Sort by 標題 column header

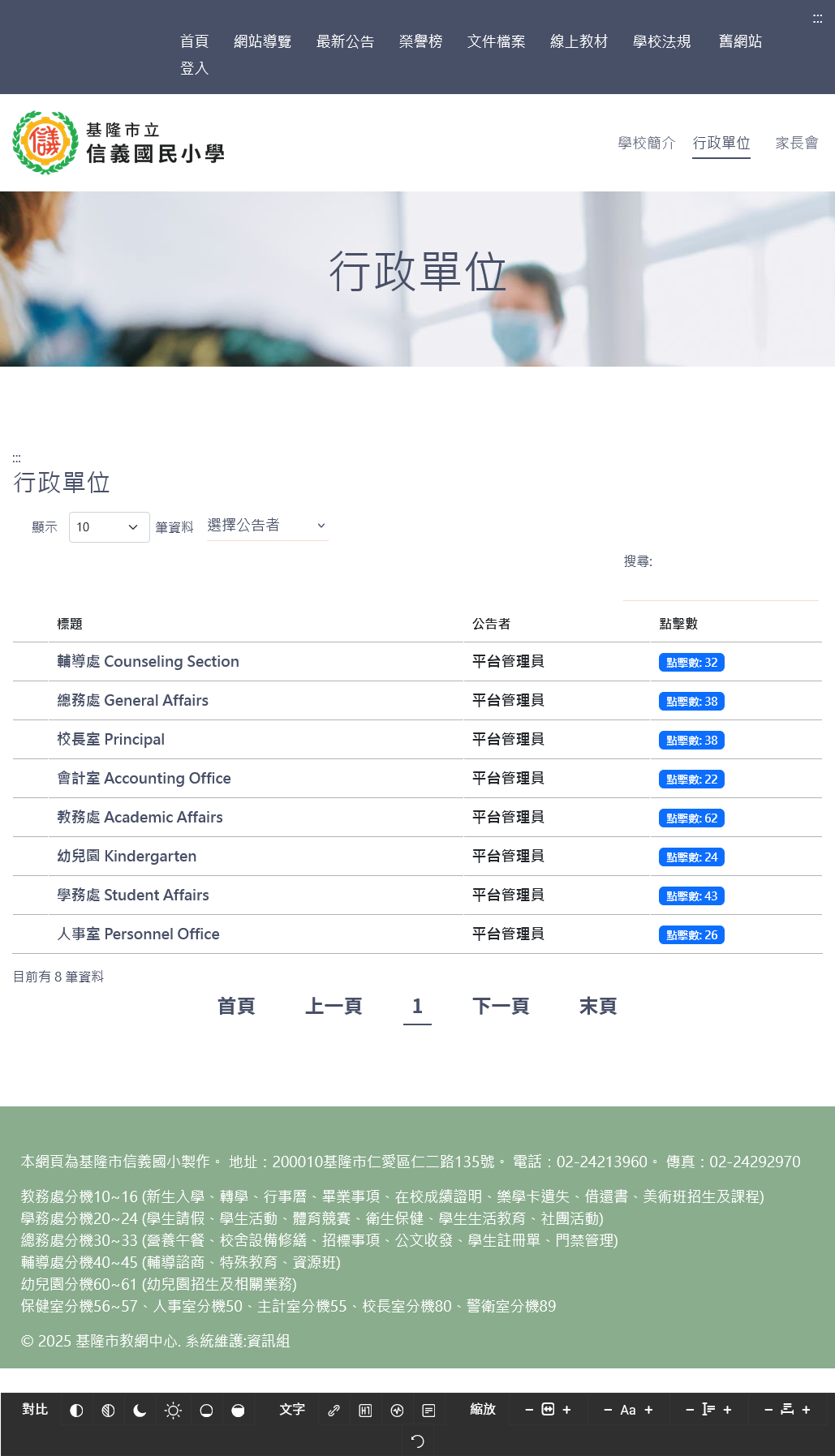70,624
